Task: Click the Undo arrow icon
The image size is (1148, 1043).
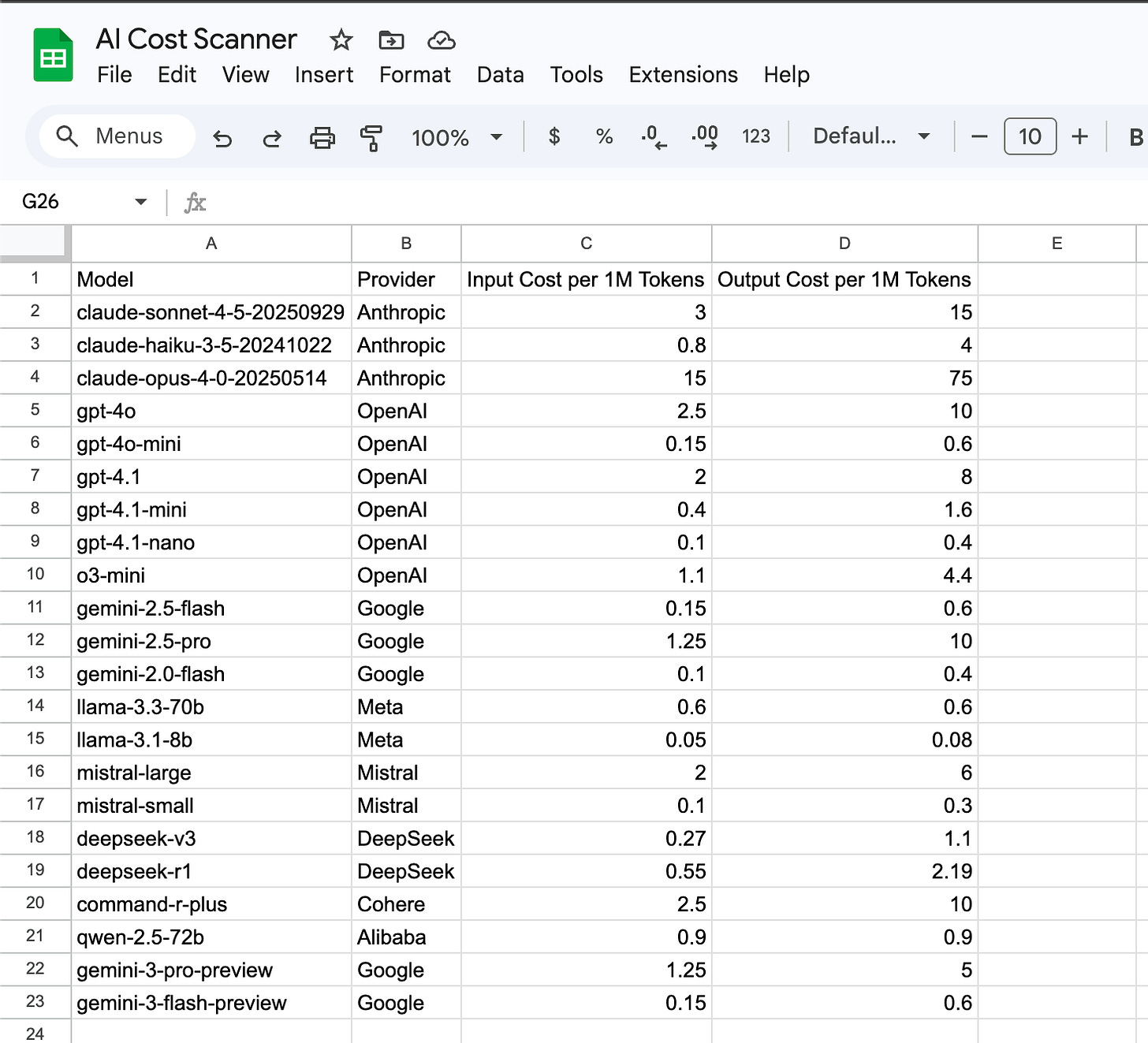Action: coord(223,137)
